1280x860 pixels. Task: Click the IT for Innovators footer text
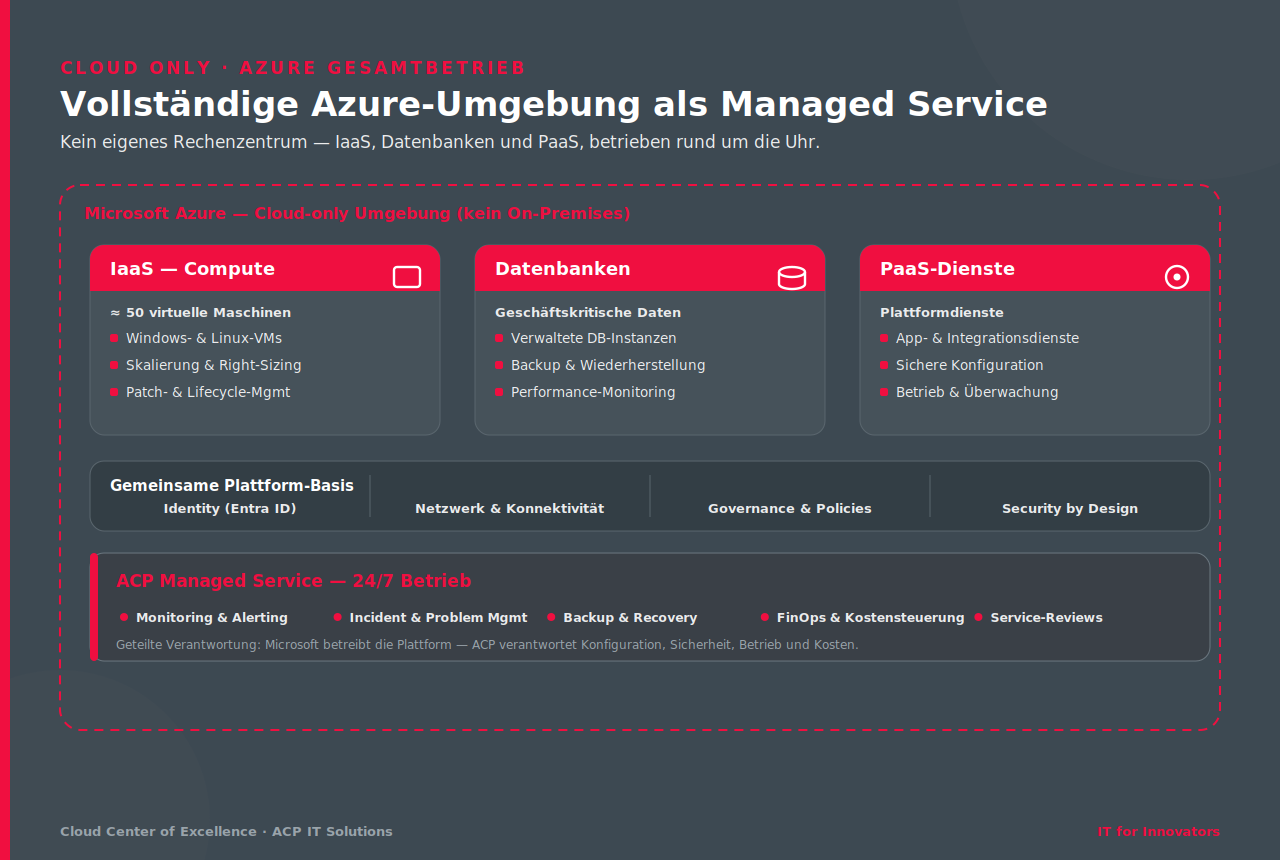pyautogui.click(x=1159, y=831)
